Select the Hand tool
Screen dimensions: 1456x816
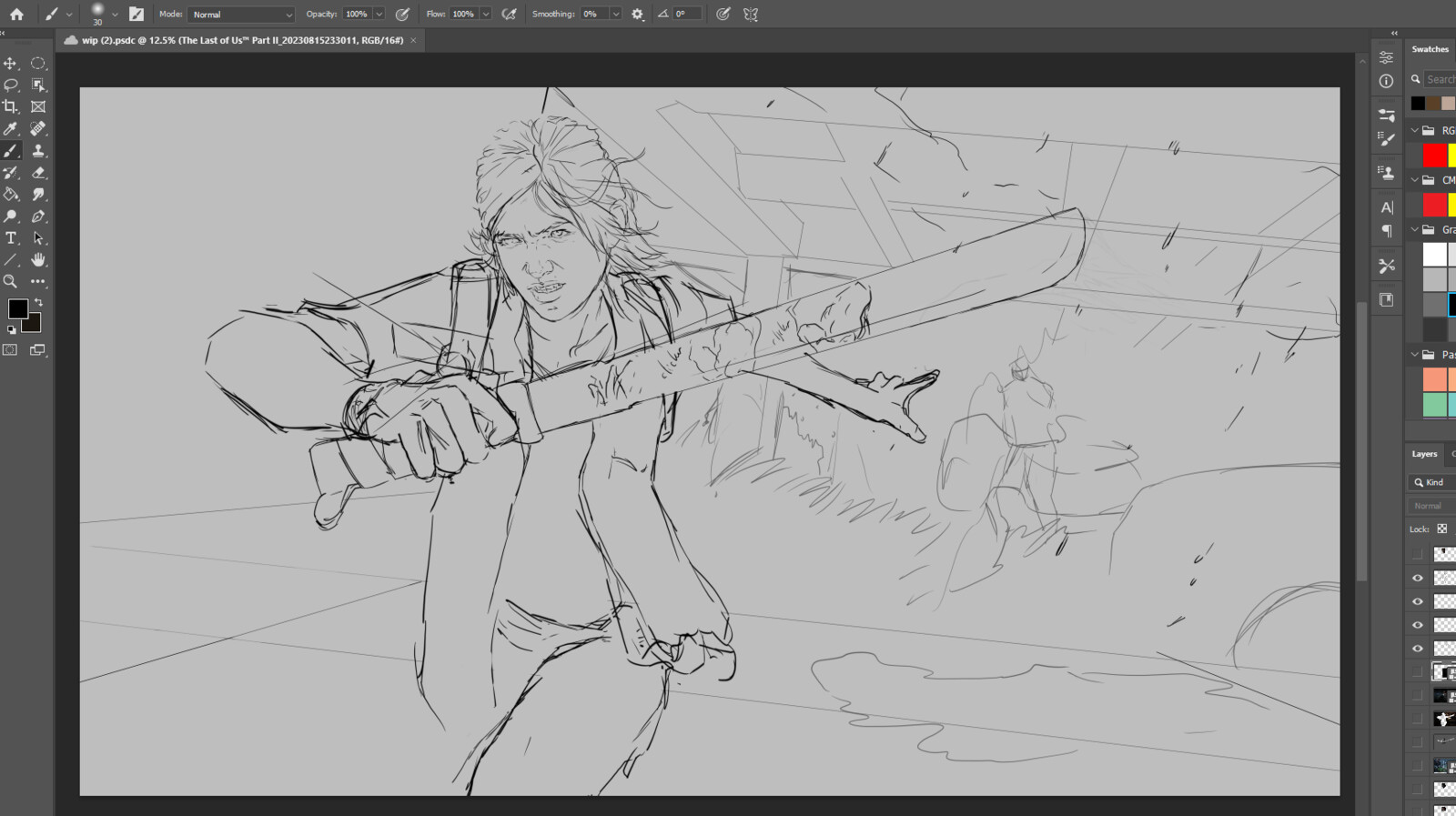point(38,260)
